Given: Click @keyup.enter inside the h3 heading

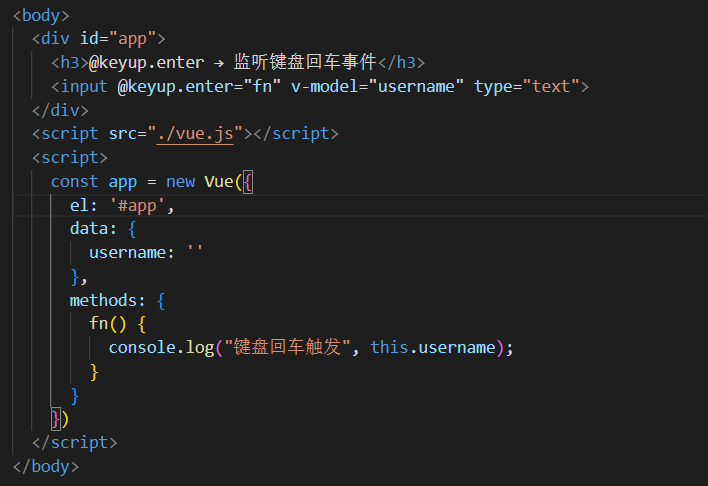Looking at the screenshot, I should [146, 62].
